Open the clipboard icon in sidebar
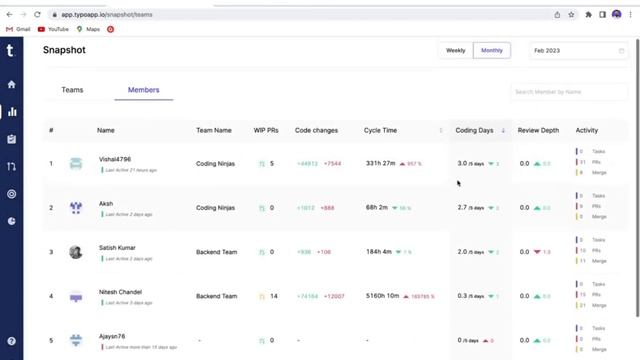 [11, 139]
